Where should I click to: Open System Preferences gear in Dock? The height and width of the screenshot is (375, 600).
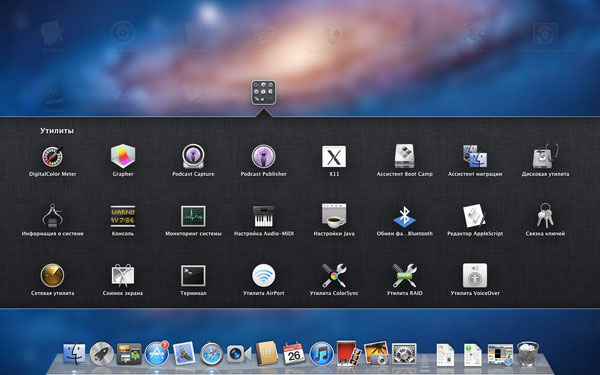[404, 354]
